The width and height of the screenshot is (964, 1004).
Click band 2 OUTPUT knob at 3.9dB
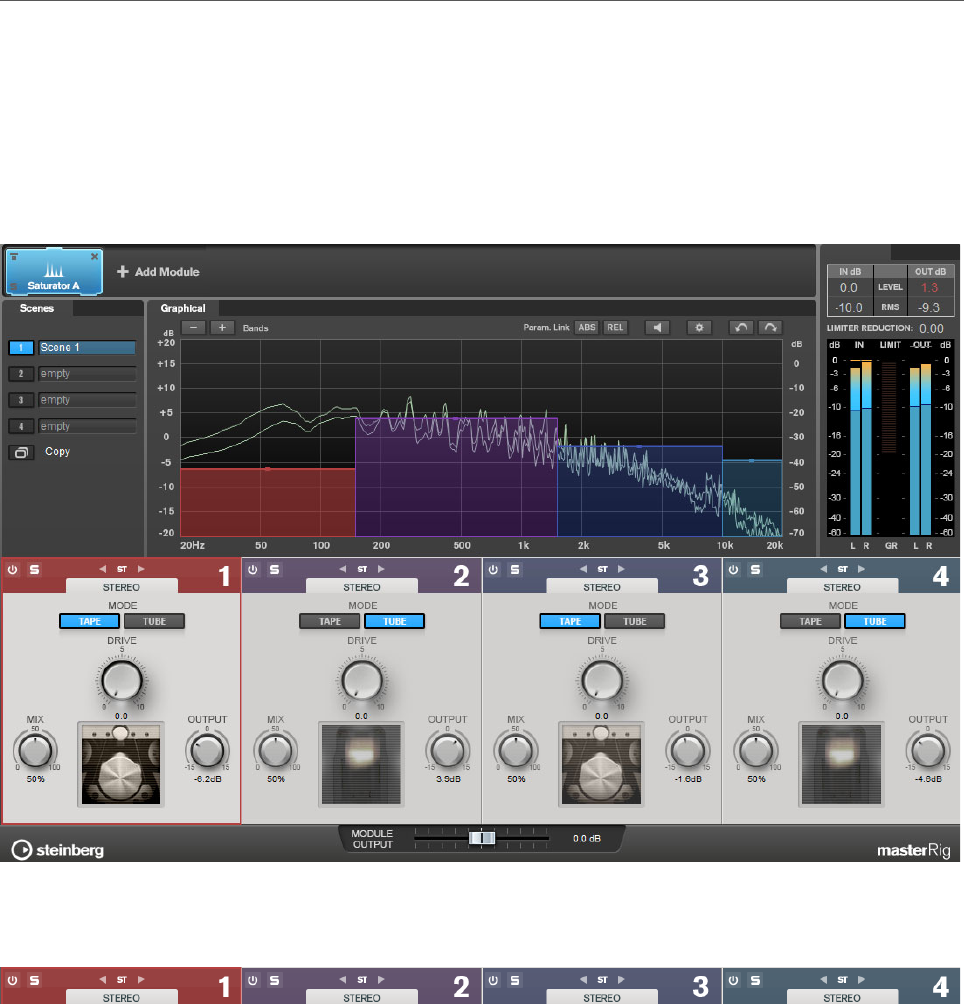(447, 751)
